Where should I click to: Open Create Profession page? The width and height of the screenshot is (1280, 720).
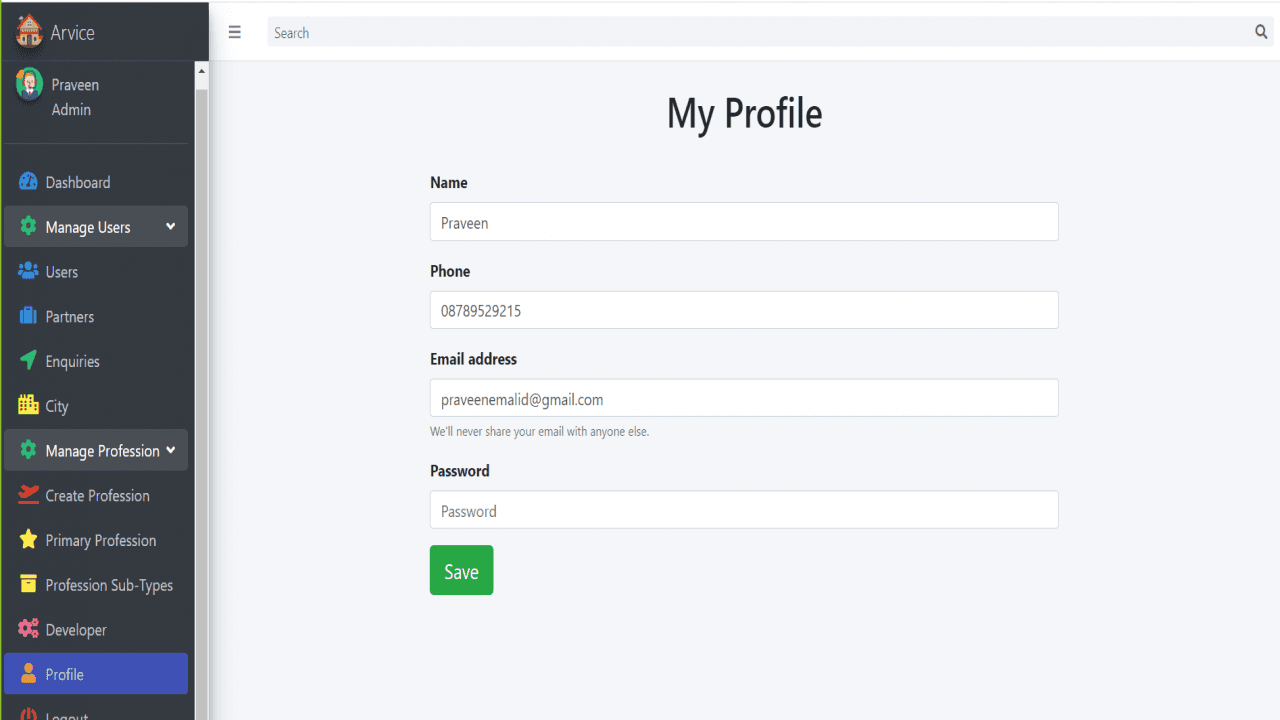pos(96,495)
